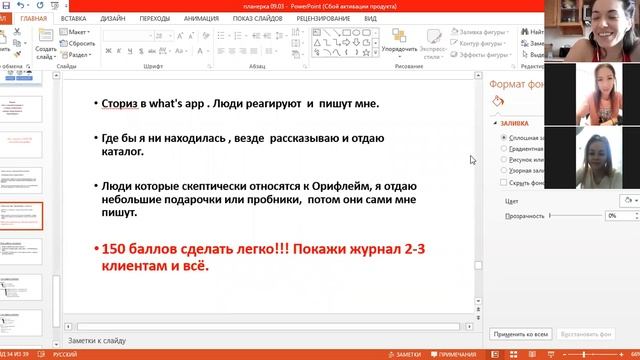Start slideshow from the quick access toolbar icon
The width and height of the screenshot is (640, 360).
click(x=55, y=6)
